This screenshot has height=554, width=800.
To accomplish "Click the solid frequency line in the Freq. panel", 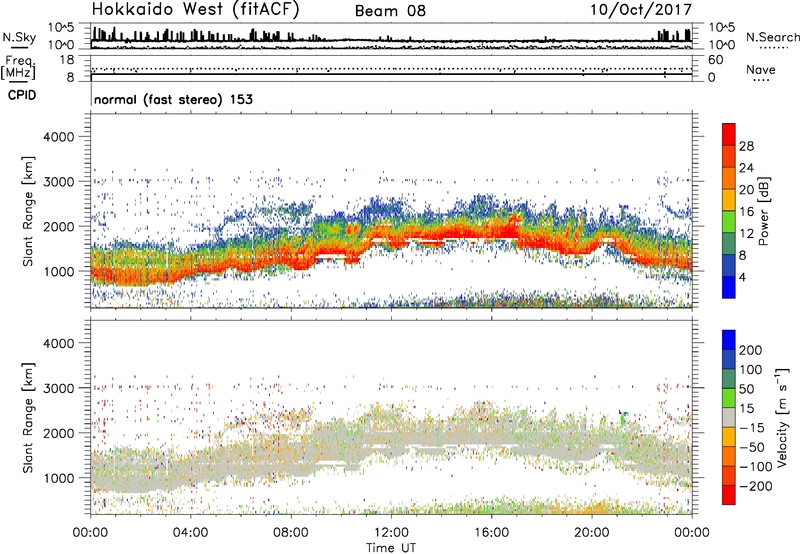I will [391, 74].
